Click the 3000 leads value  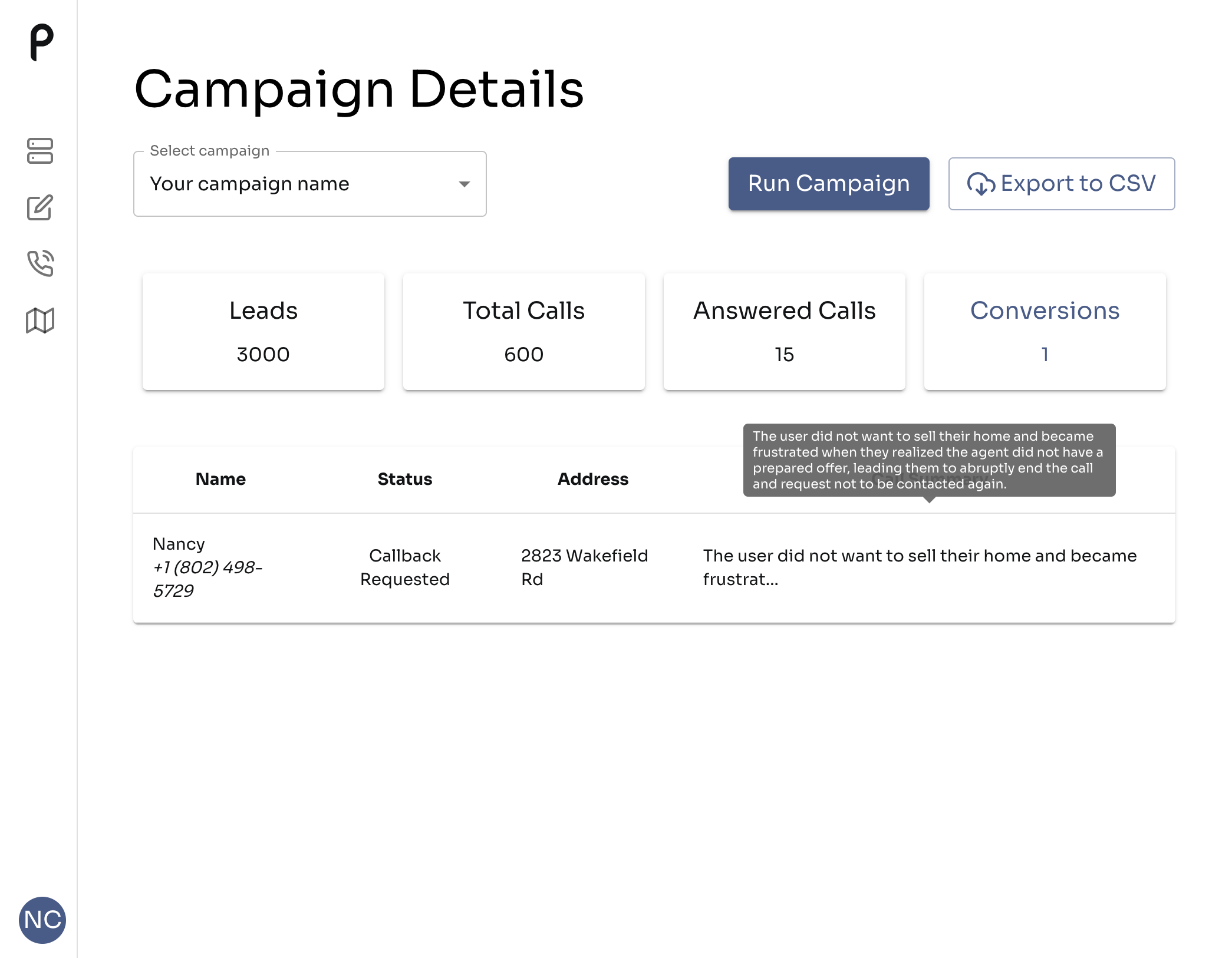(x=263, y=355)
